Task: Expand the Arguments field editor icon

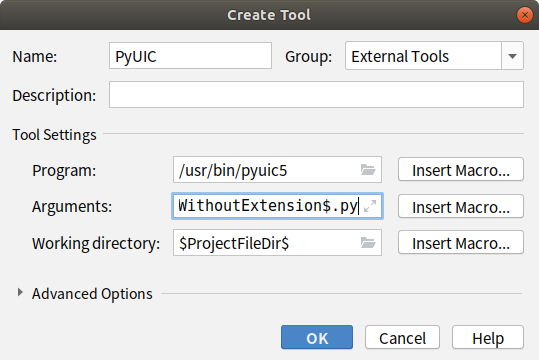Action: tap(370, 206)
